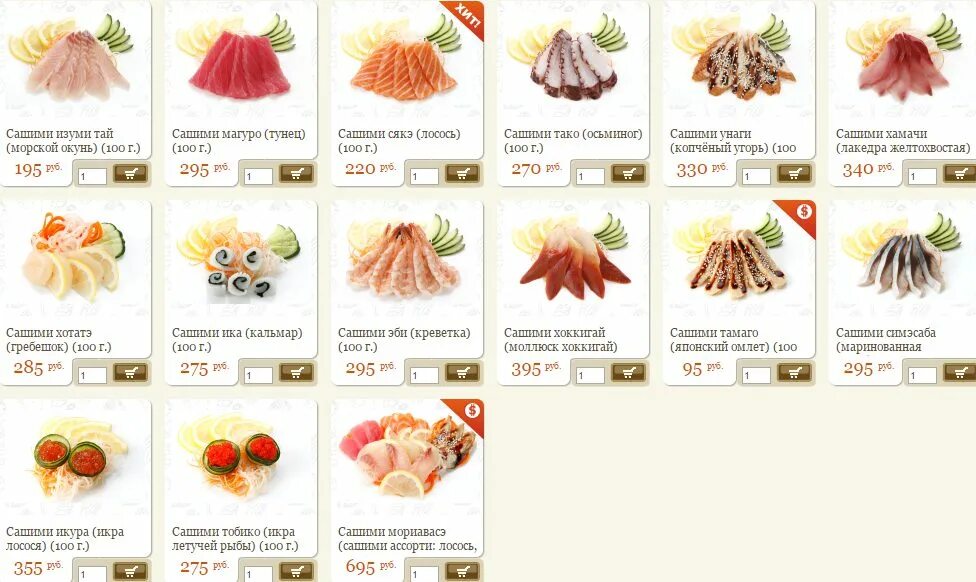
Task: Add Сашими хотатэ (гребешок) to cart
Action: coord(130,373)
